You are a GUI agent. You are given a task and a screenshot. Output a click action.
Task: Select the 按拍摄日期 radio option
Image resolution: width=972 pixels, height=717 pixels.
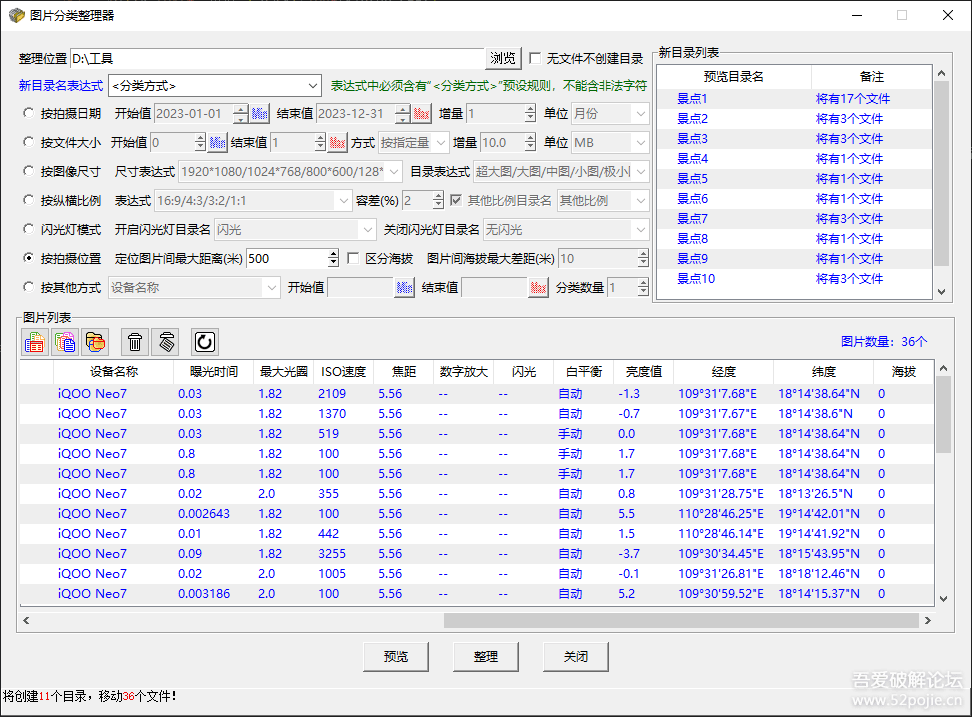30,114
